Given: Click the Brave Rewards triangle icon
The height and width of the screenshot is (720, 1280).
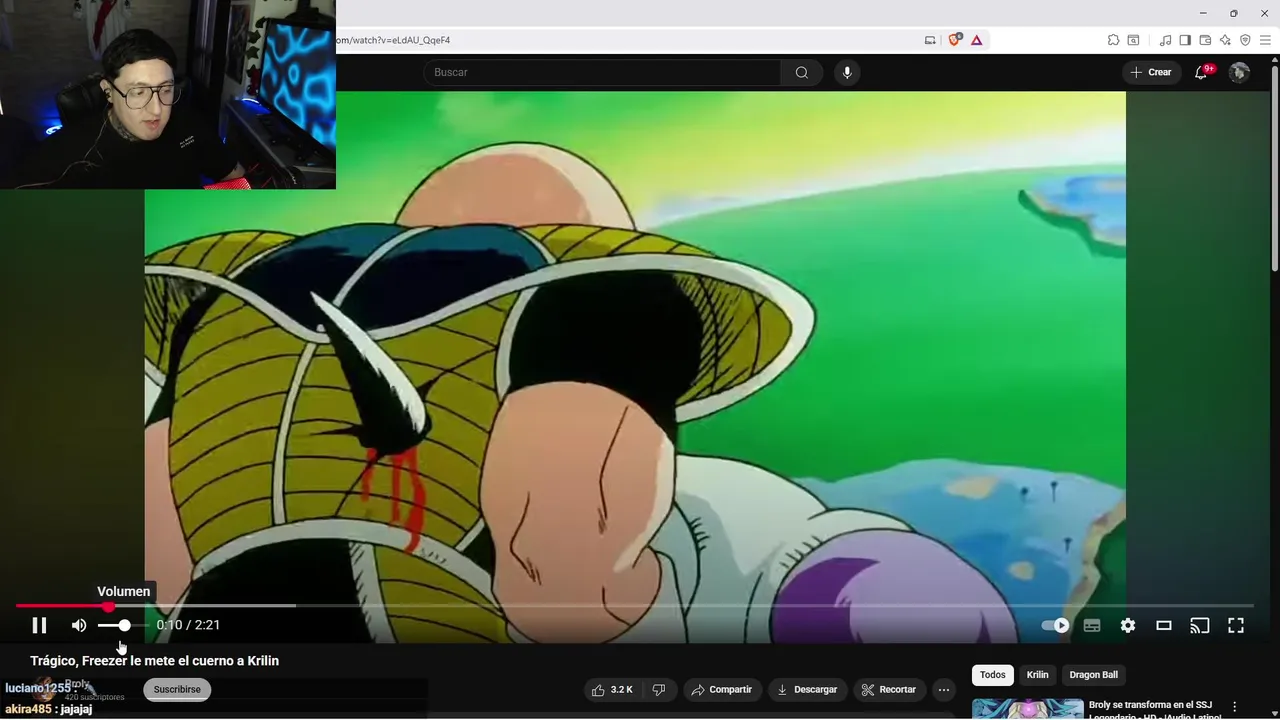Looking at the screenshot, I should coord(976,40).
